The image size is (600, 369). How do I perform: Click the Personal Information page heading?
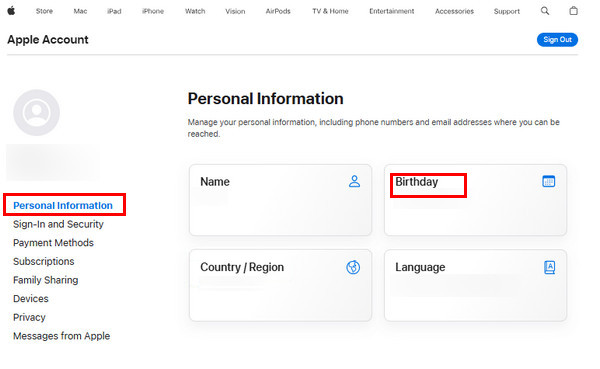point(266,99)
